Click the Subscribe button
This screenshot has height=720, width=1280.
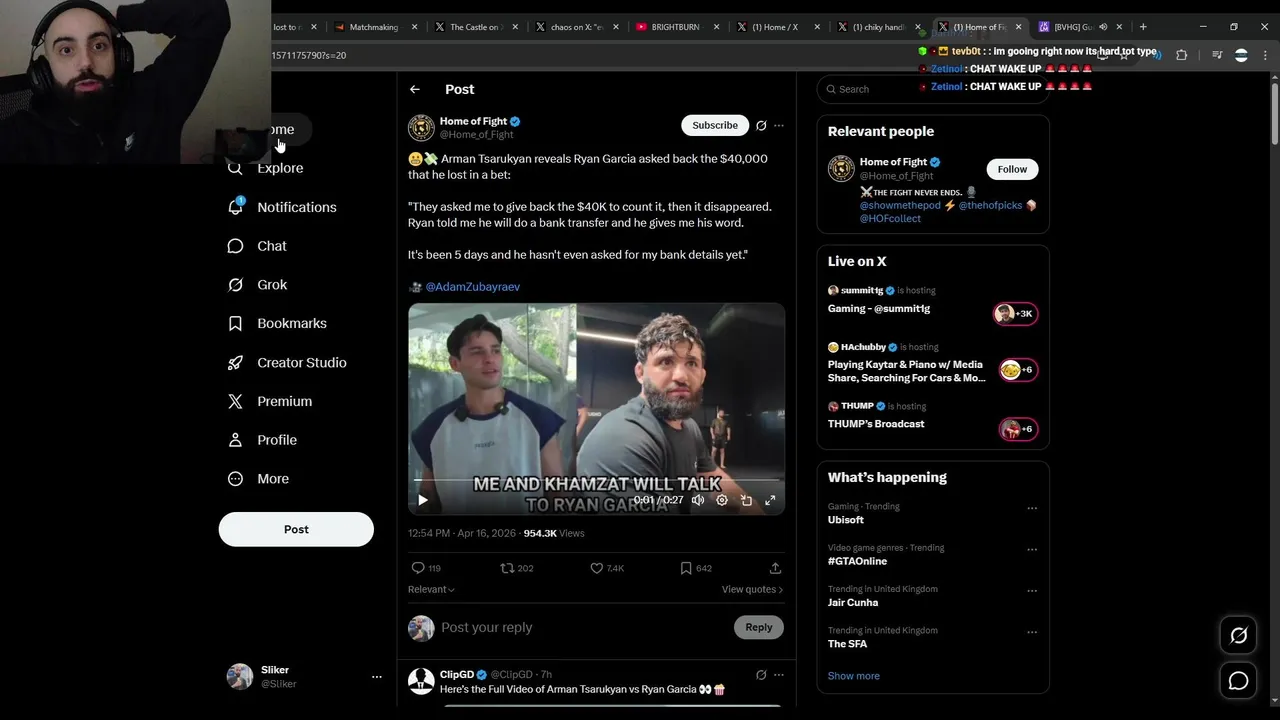(715, 125)
